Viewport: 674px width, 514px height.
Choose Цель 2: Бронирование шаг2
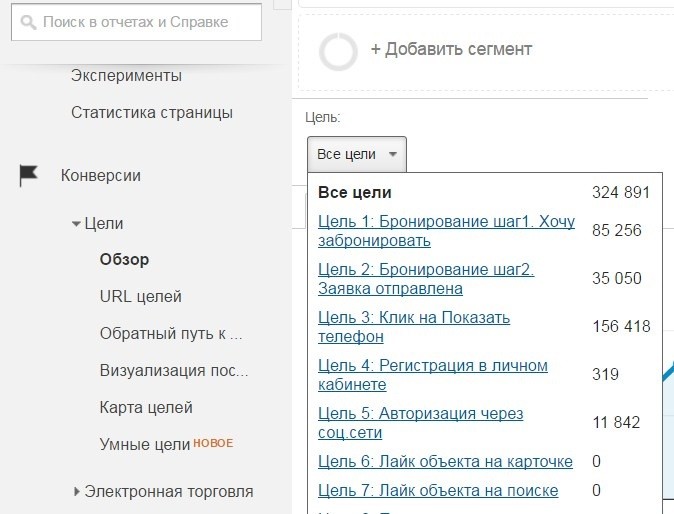tap(426, 279)
